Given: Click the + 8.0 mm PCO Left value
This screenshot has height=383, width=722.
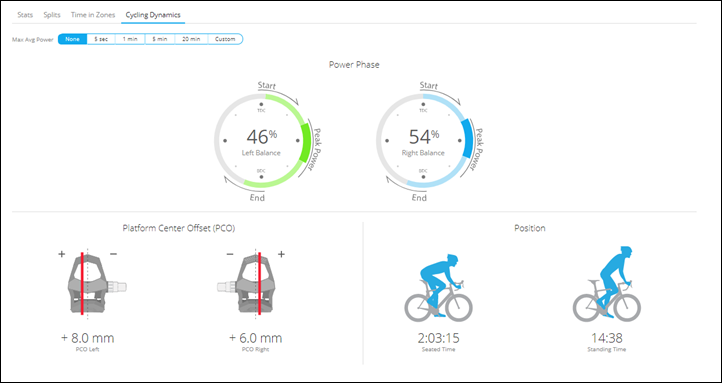Looking at the screenshot, I should (87, 338).
